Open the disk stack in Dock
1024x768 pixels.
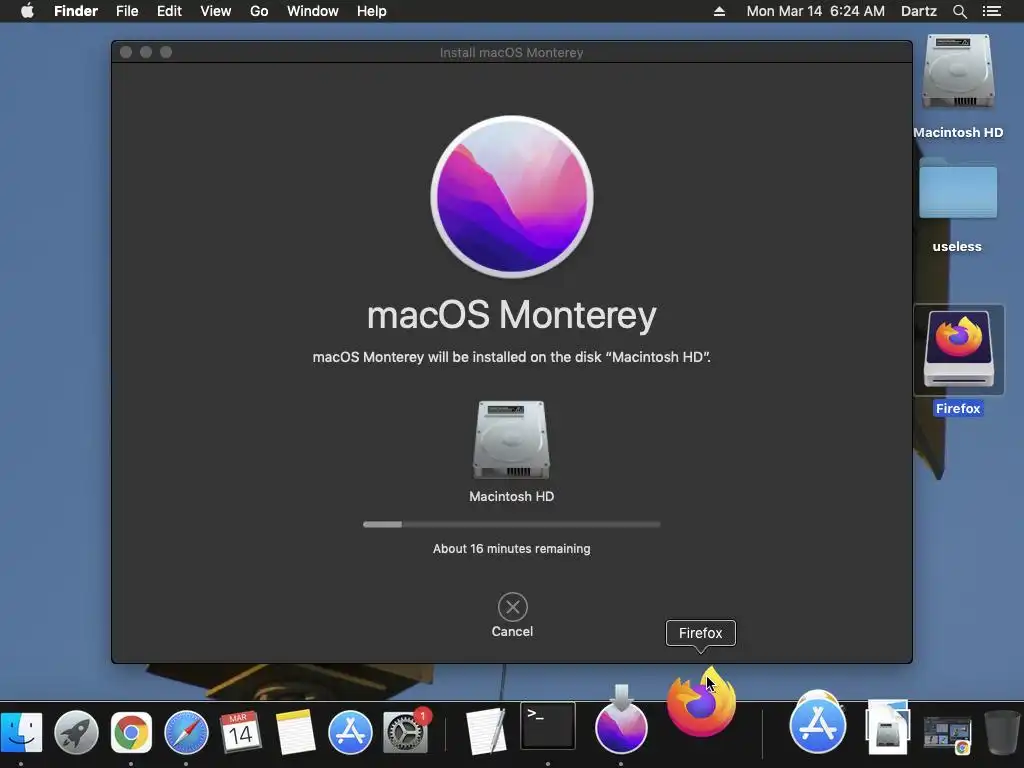pos(887,727)
